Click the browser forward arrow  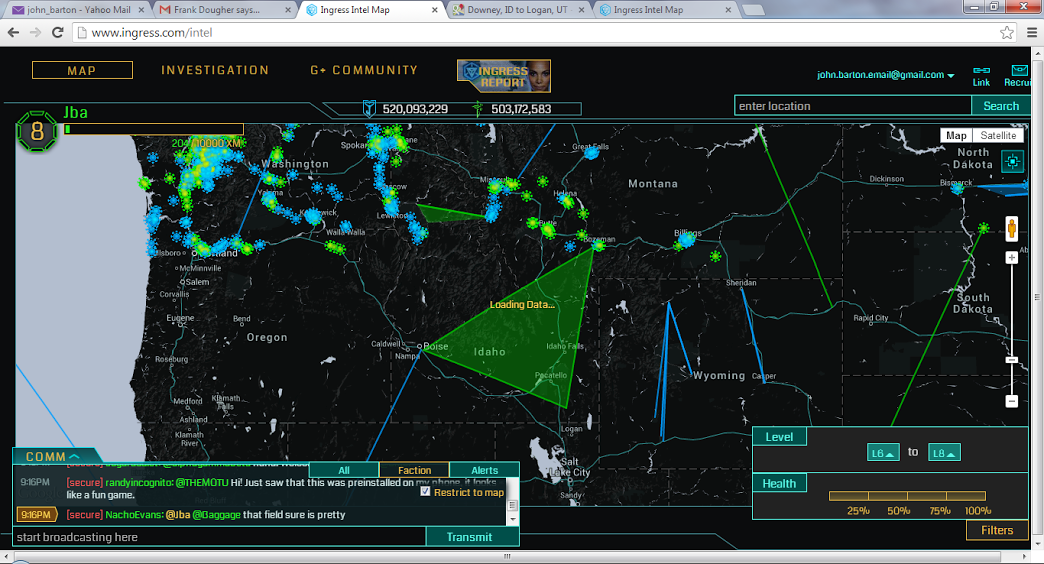pos(35,32)
